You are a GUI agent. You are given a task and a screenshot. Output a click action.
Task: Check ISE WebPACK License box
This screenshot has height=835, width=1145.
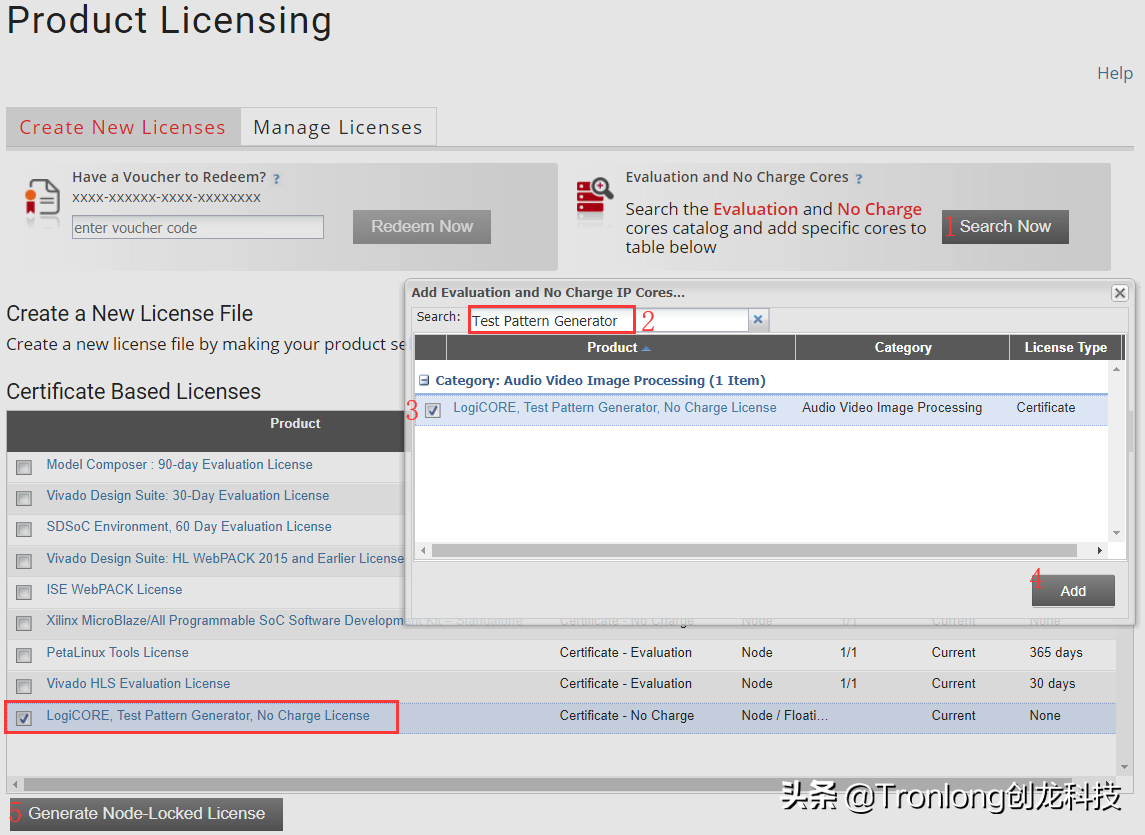point(24,592)
